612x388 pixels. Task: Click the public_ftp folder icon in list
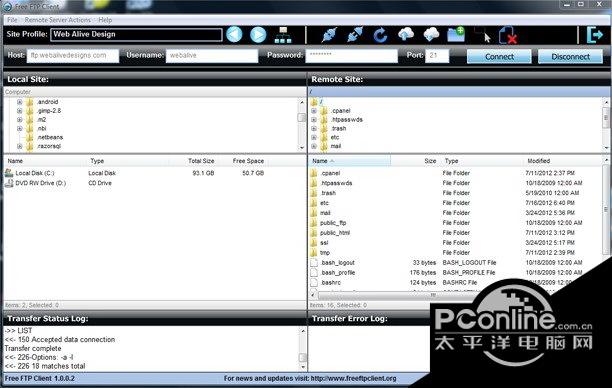coord(314,223)
